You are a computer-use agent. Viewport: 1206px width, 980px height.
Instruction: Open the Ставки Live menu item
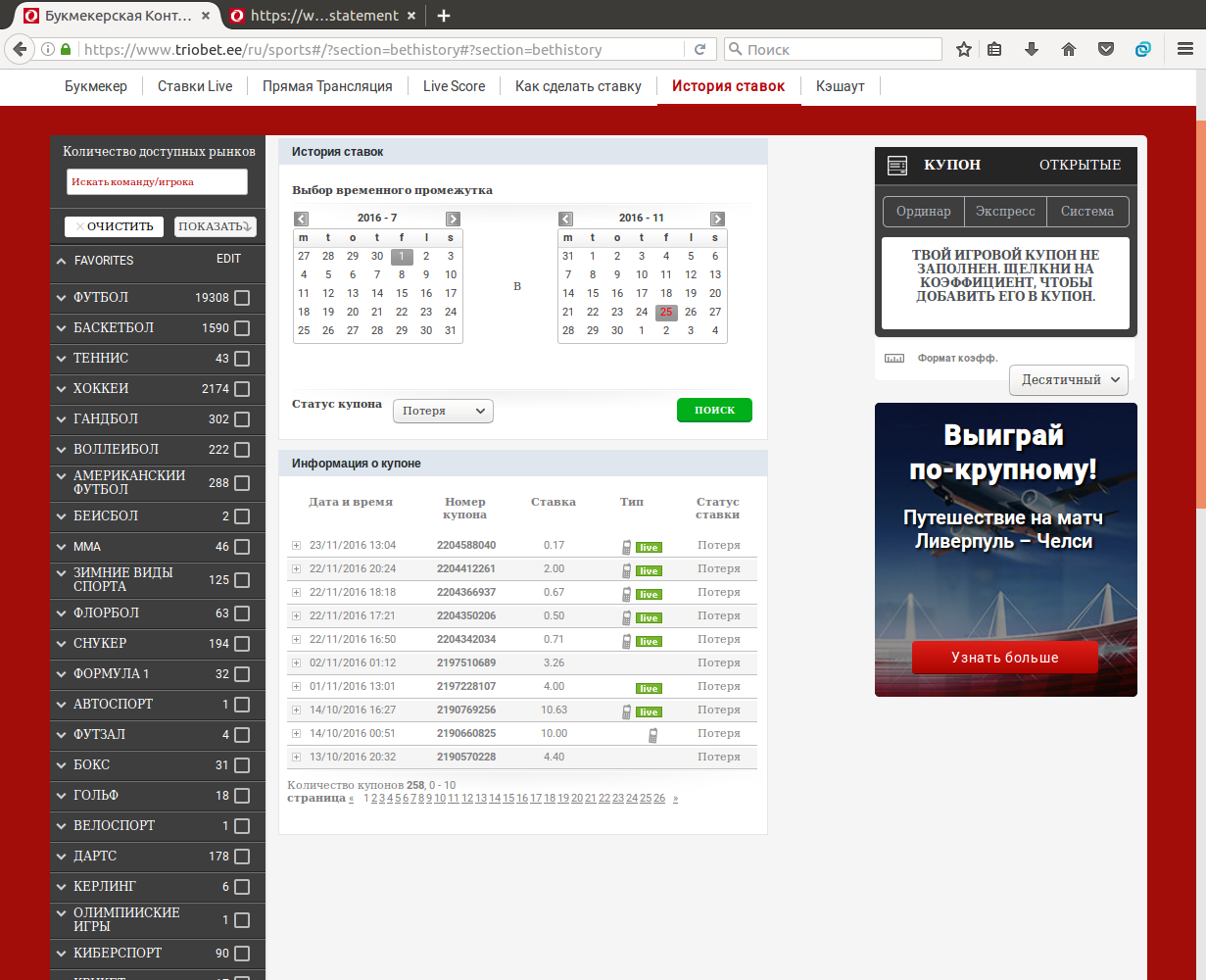(195, 86)
